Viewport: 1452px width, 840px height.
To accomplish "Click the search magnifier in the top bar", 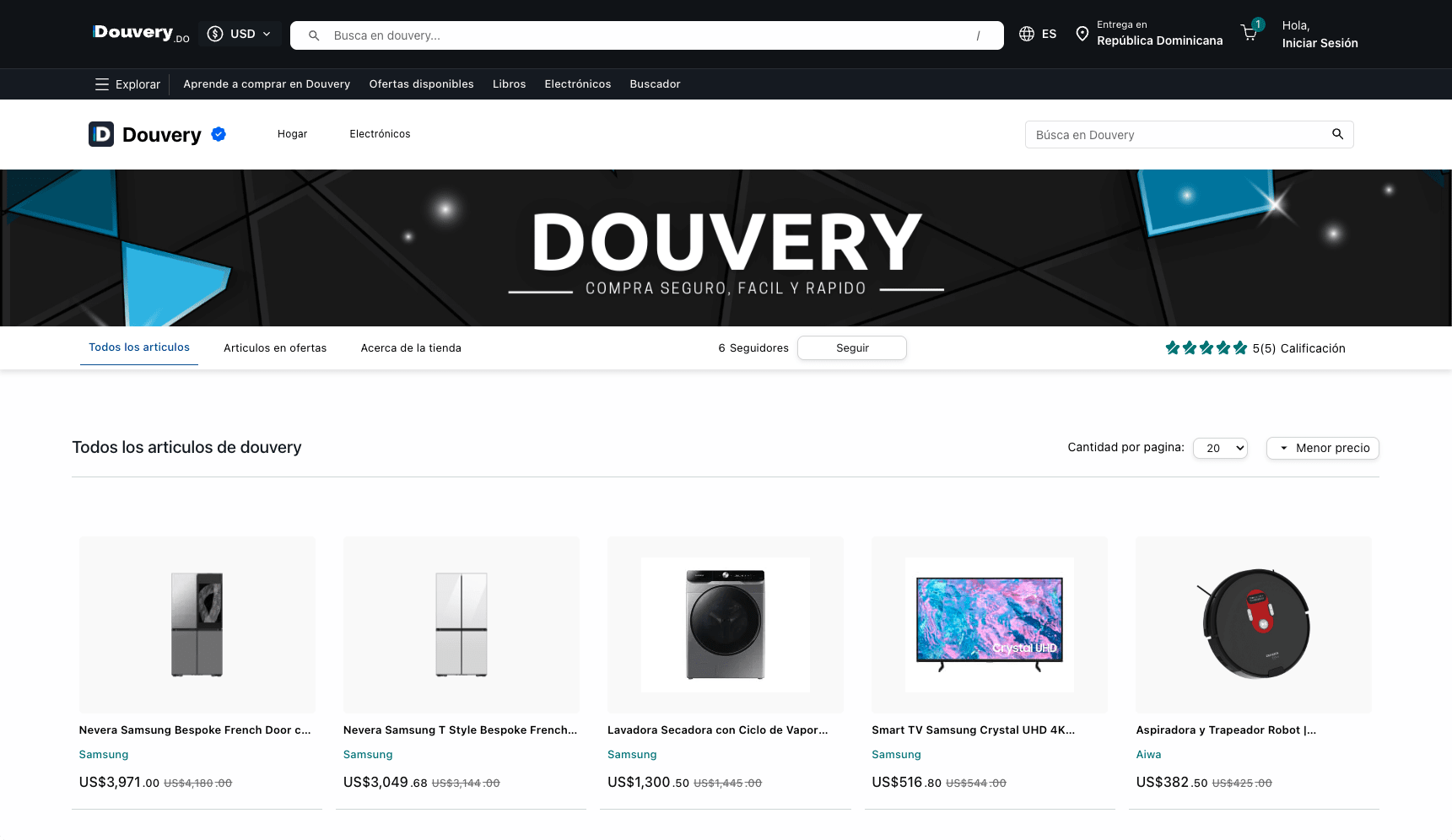I will [313, 35].
